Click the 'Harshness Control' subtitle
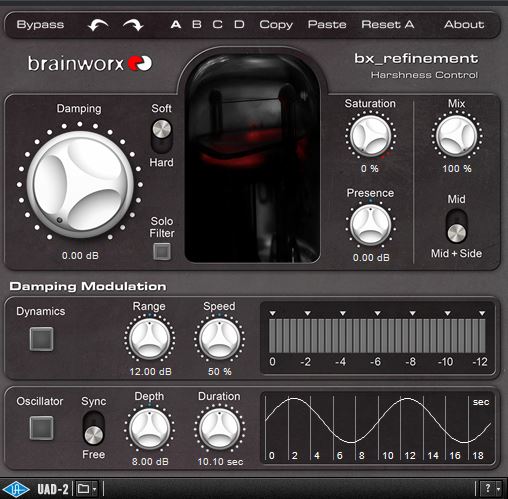 425,75
